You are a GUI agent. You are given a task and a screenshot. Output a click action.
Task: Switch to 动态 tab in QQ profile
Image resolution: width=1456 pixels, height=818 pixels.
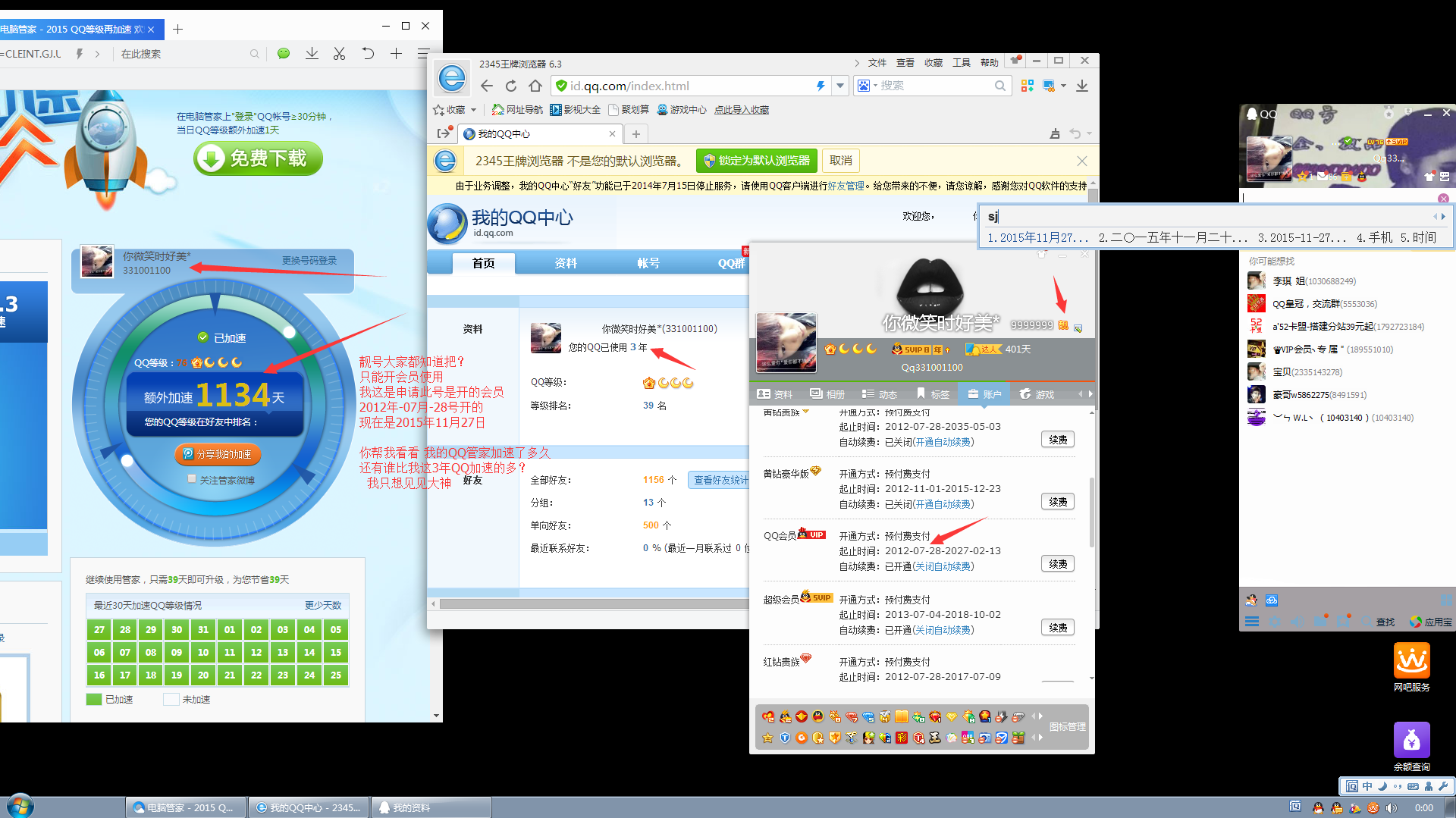[x=880, y=394]
